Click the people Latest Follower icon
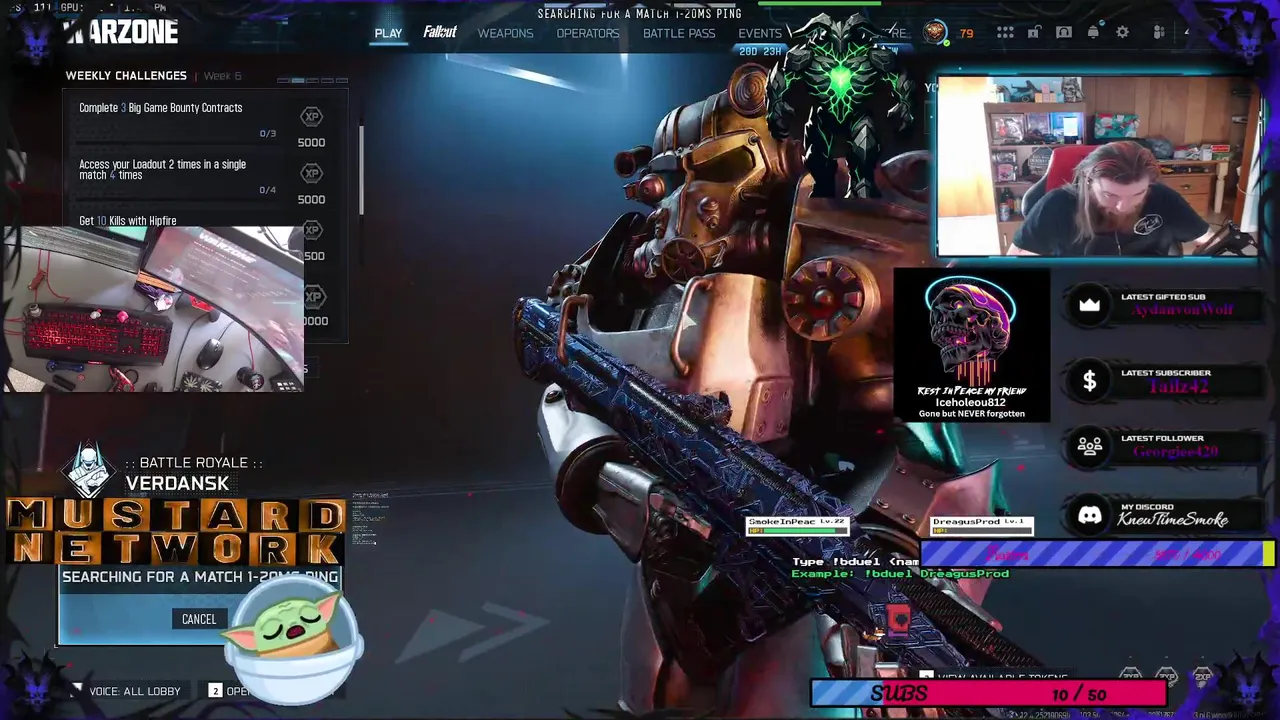The height and width of the screenshot is (720, 1280). point(1089,447)
